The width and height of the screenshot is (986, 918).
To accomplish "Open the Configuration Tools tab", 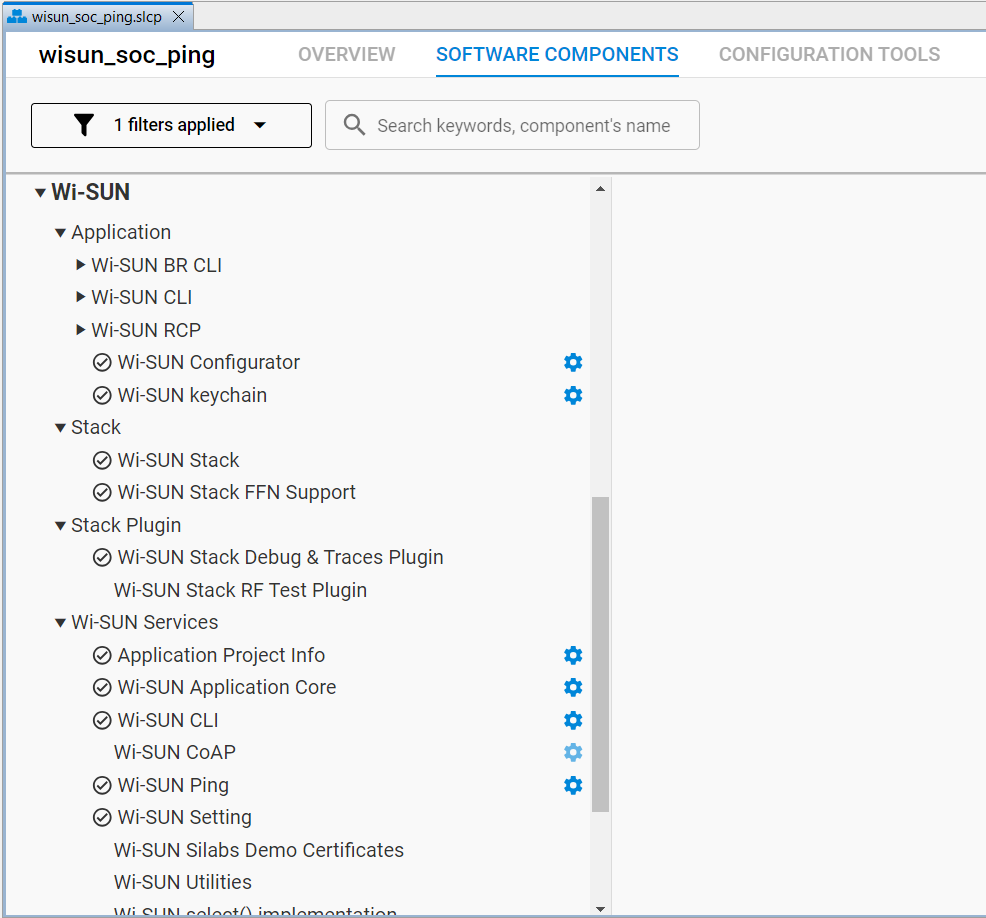I will pos(829,55).
